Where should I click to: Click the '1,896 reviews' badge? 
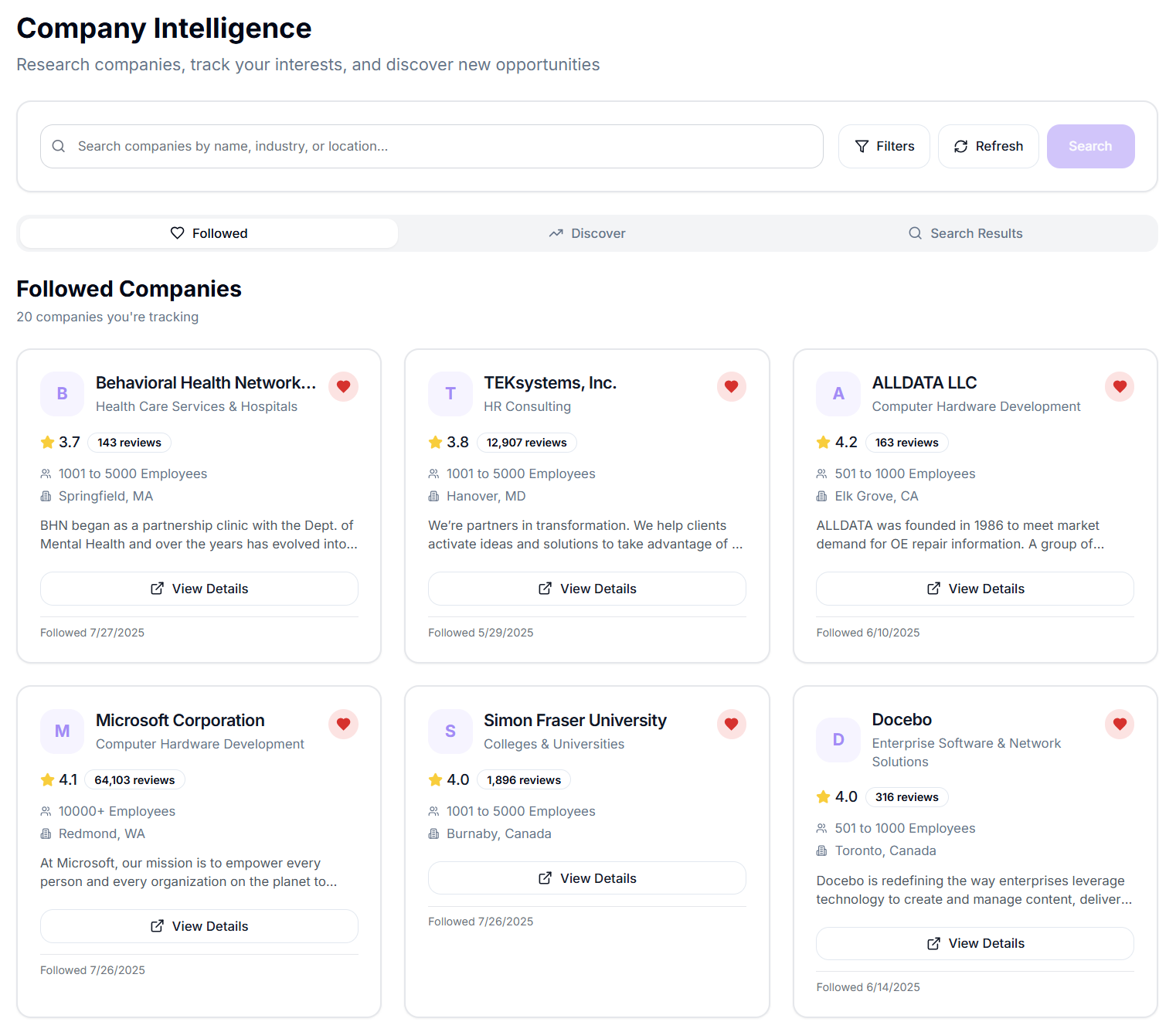click(524, 780)
